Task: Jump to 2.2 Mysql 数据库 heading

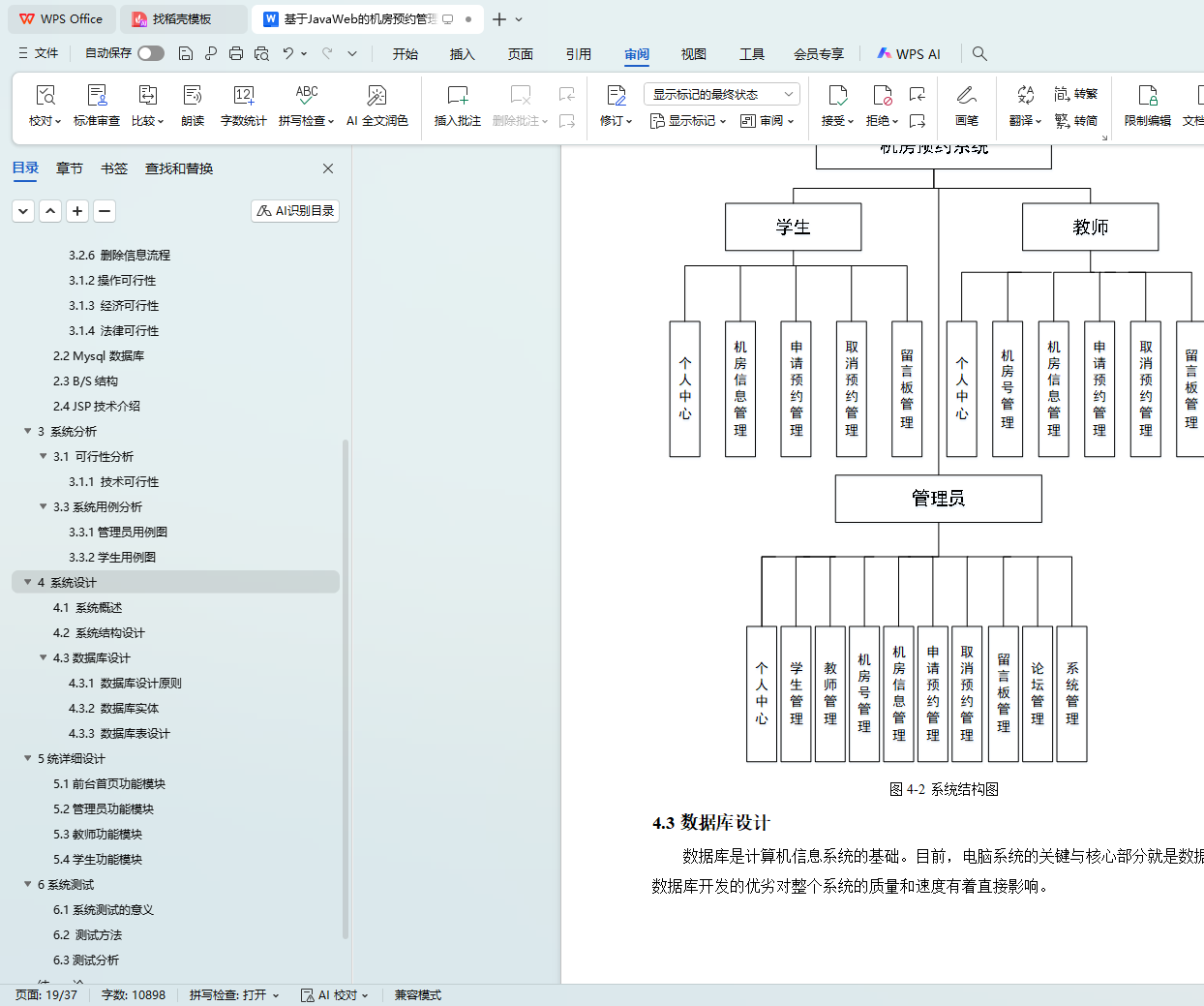Action: coord(99,355)
